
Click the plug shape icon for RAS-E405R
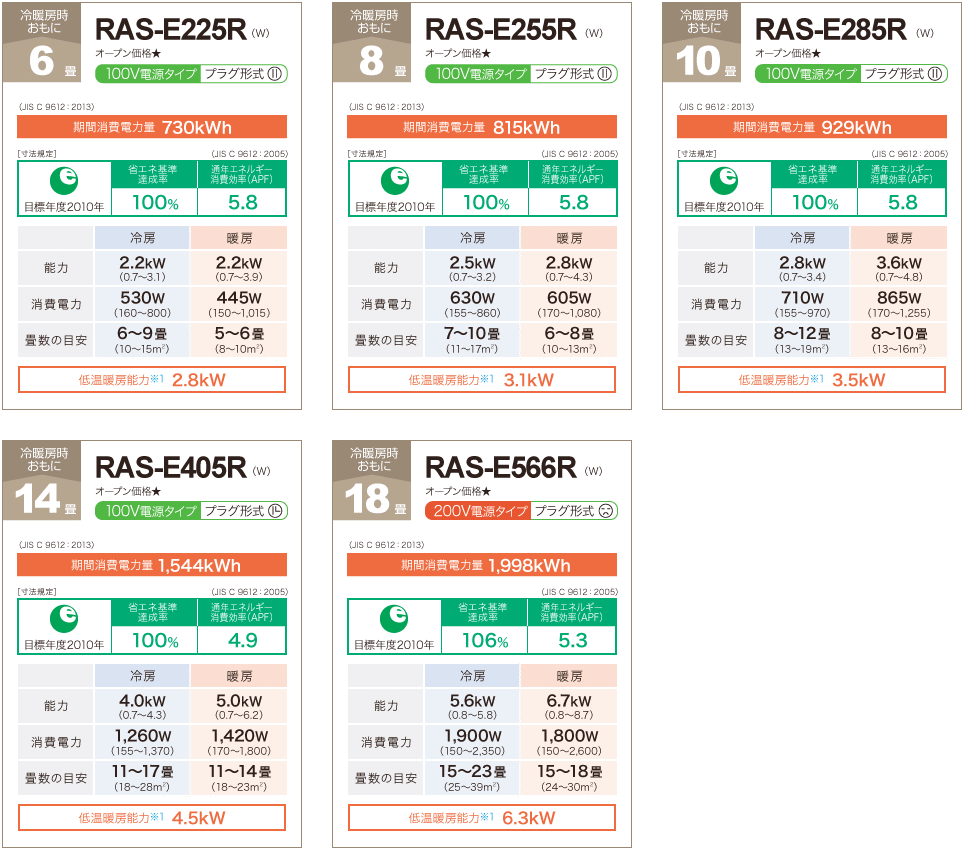pos(275,511)
